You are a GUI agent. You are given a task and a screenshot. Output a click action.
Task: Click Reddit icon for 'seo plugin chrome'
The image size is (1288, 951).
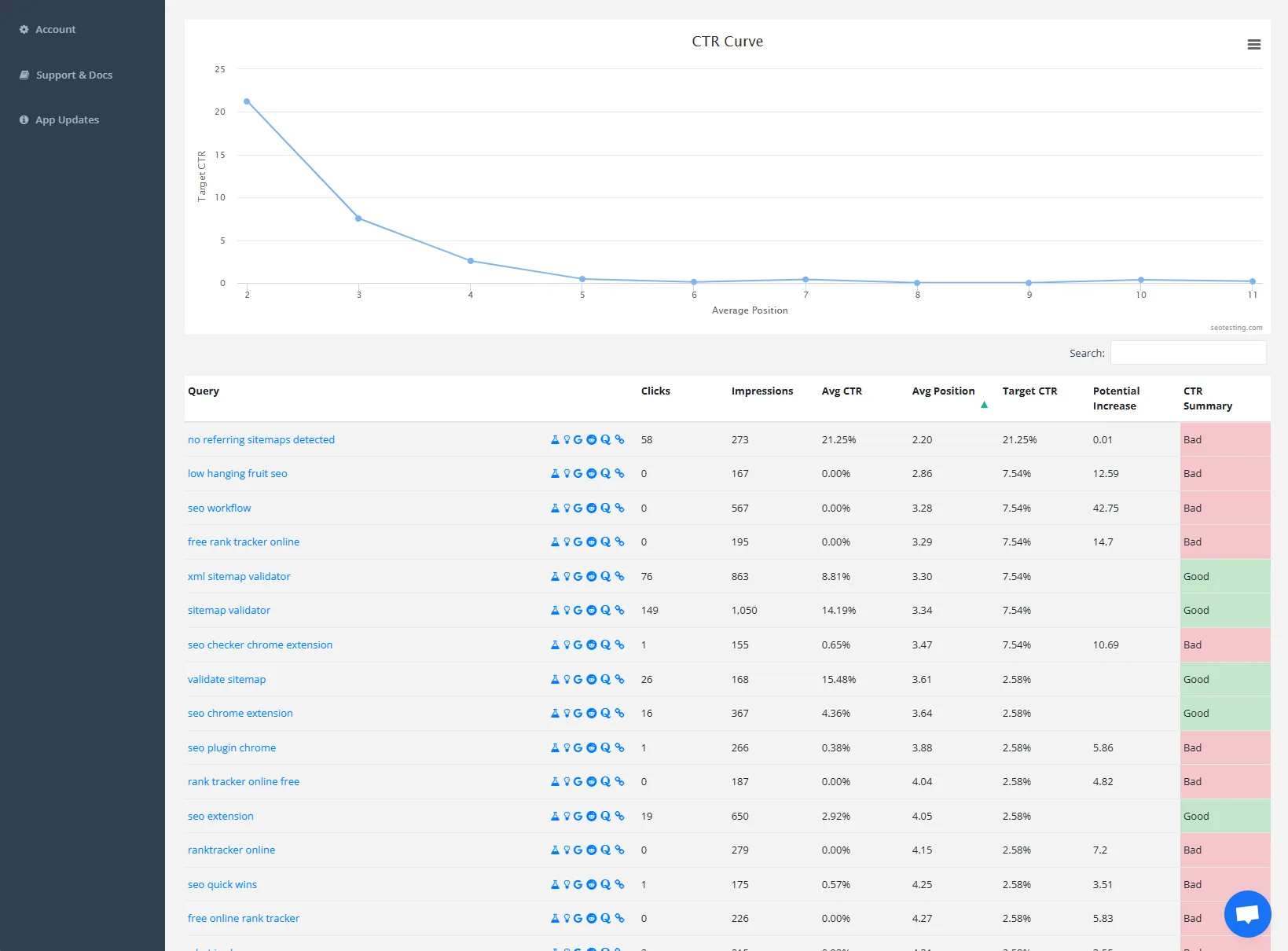592,748
